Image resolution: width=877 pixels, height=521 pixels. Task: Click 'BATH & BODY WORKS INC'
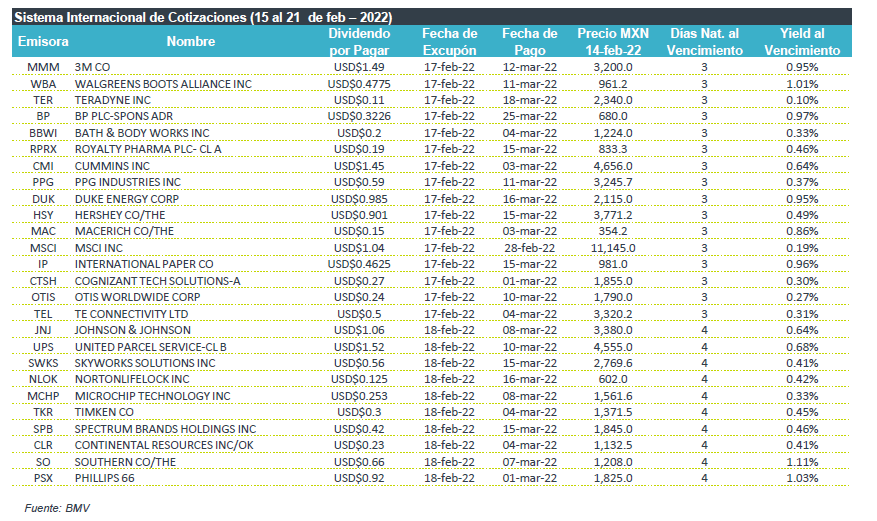click(142, 133)
